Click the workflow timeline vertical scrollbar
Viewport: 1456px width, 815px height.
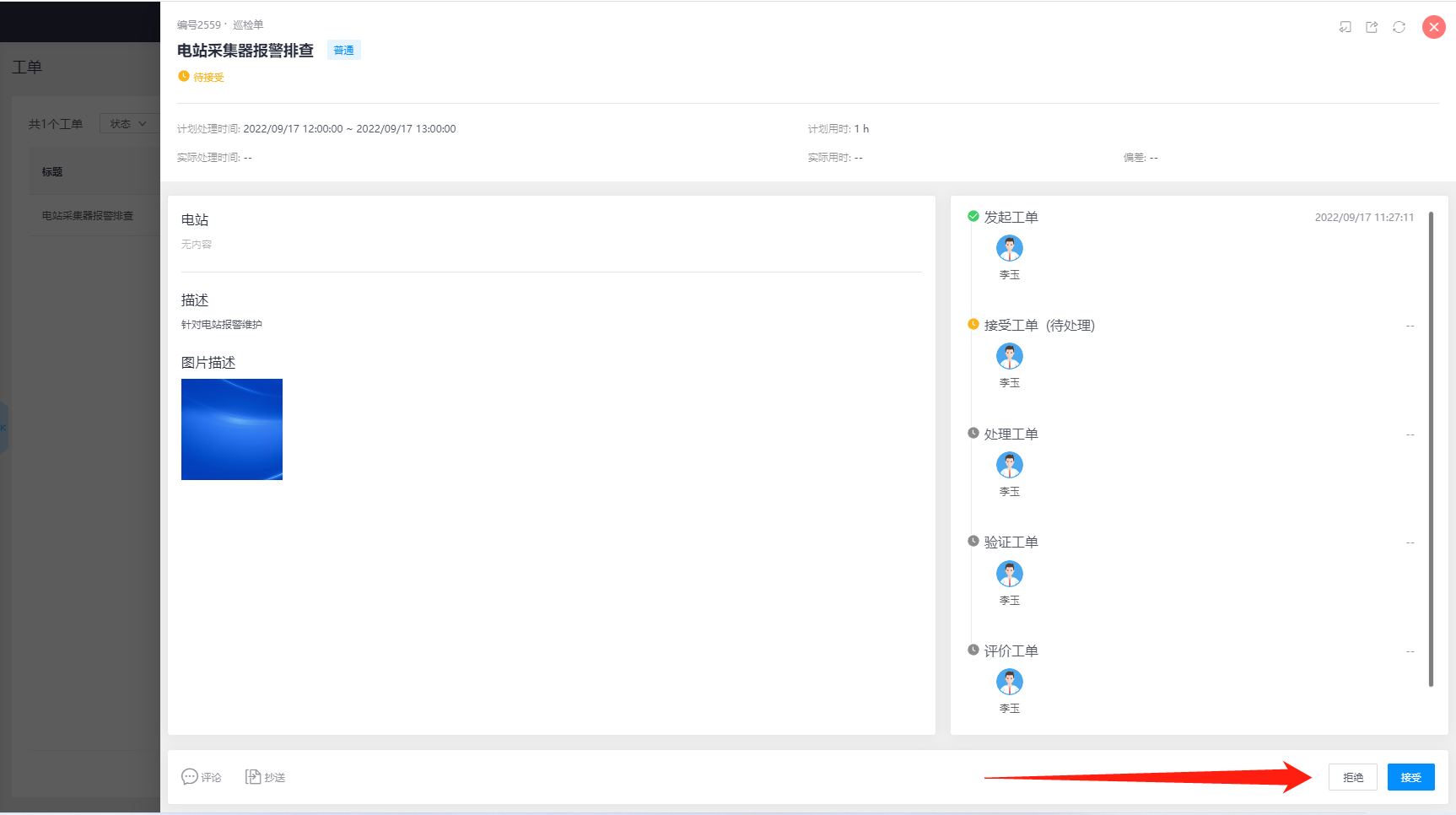(x=1431, y=449)
